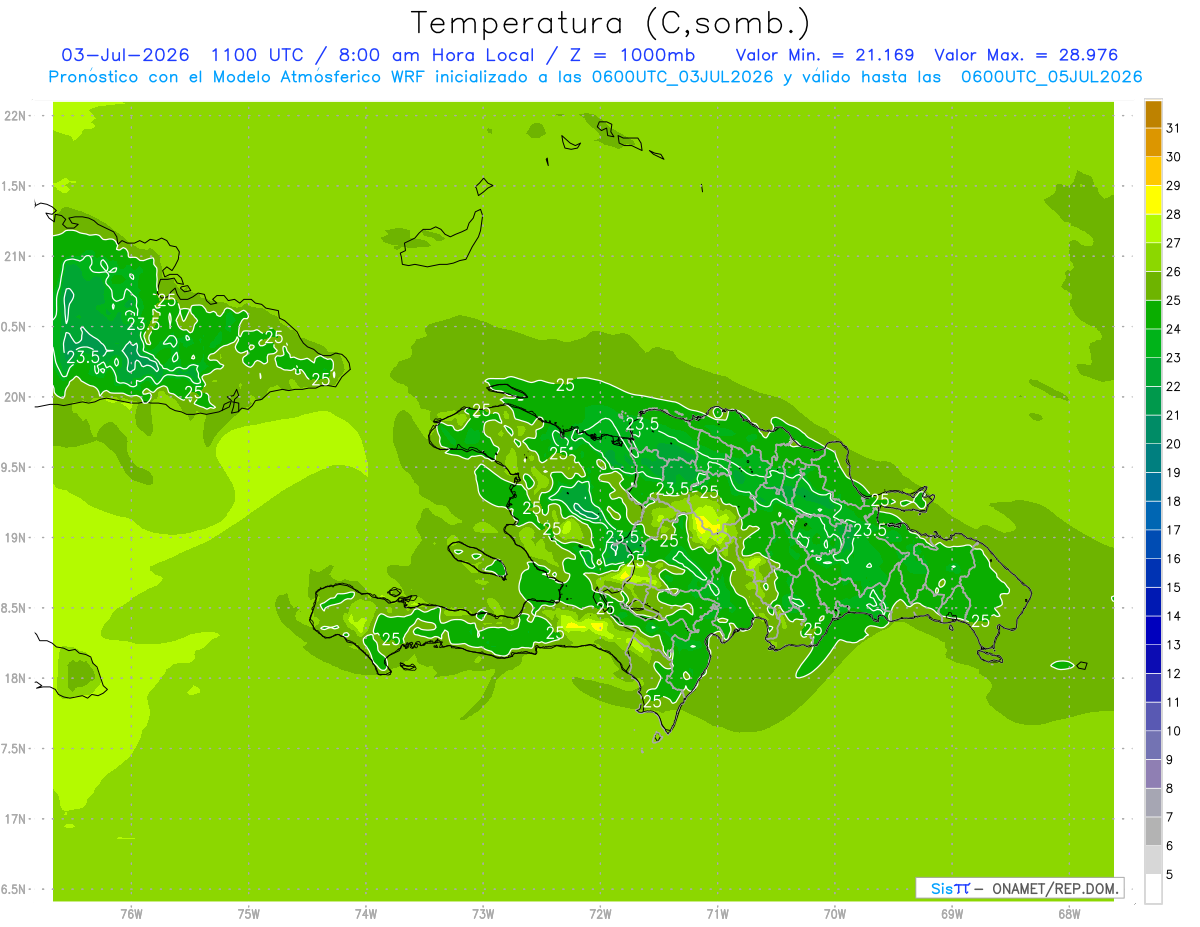Click the legend value '28'
The width and height of the screenshot is (1200, 927).
1173,214
